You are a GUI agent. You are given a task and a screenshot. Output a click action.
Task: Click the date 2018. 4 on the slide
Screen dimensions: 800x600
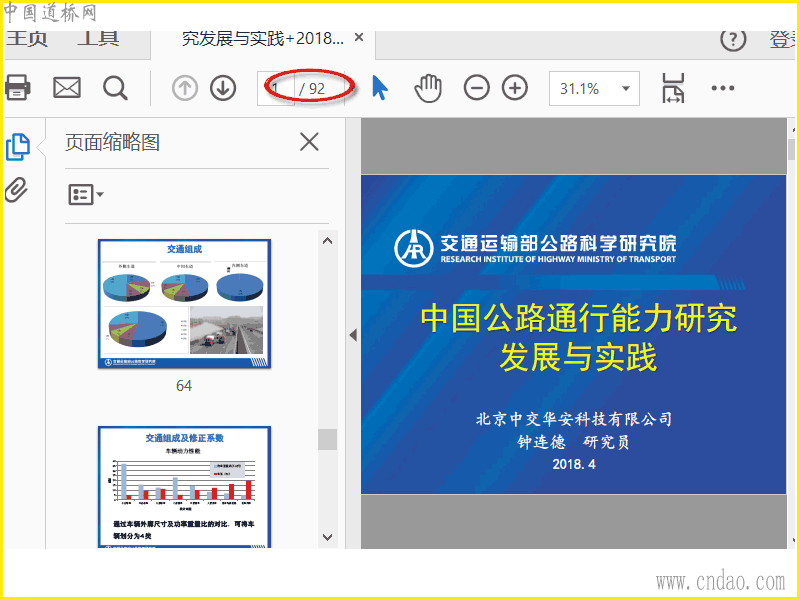pos(573,464)
